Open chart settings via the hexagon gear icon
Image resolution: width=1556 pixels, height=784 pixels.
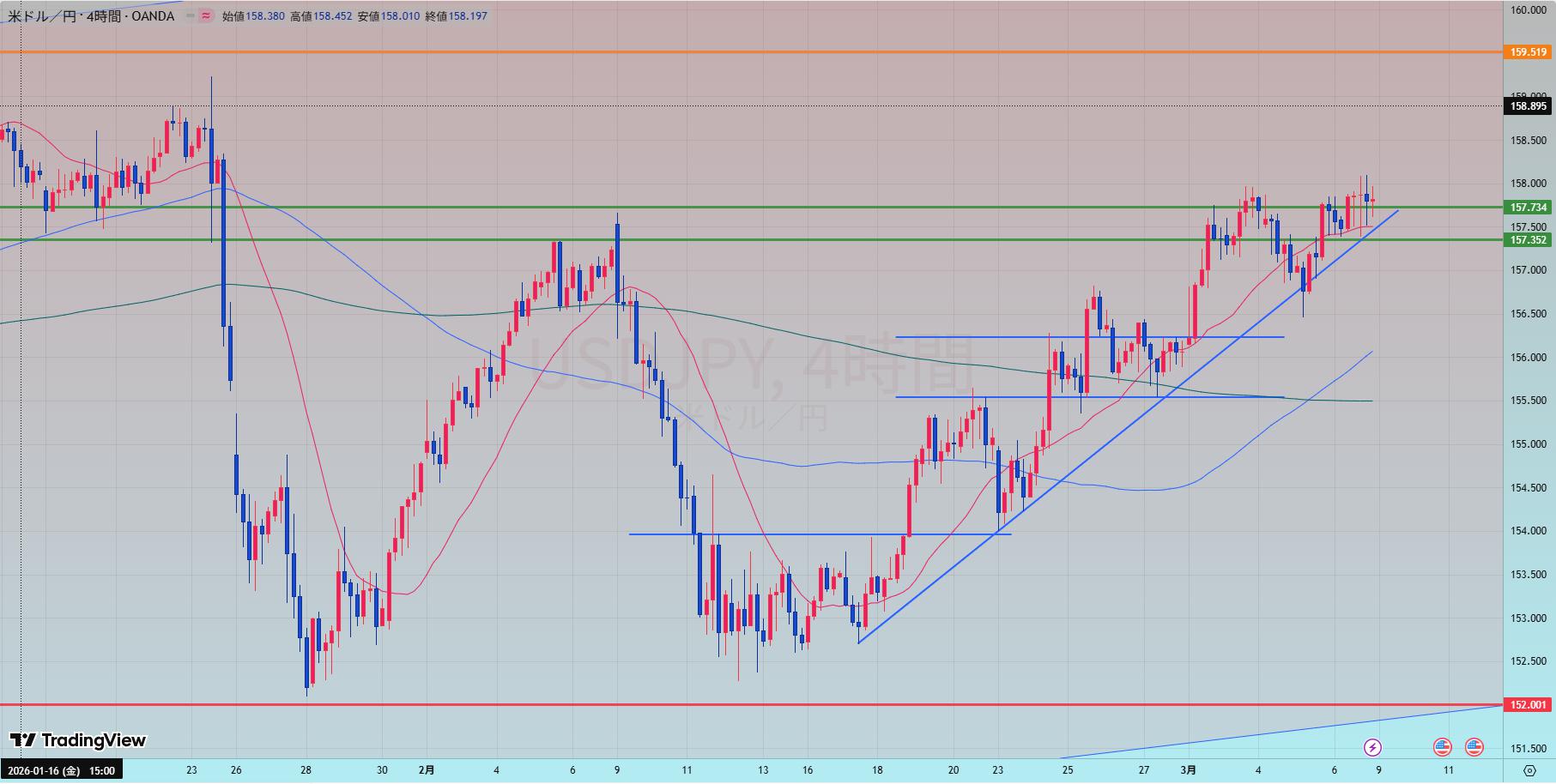1529,770
